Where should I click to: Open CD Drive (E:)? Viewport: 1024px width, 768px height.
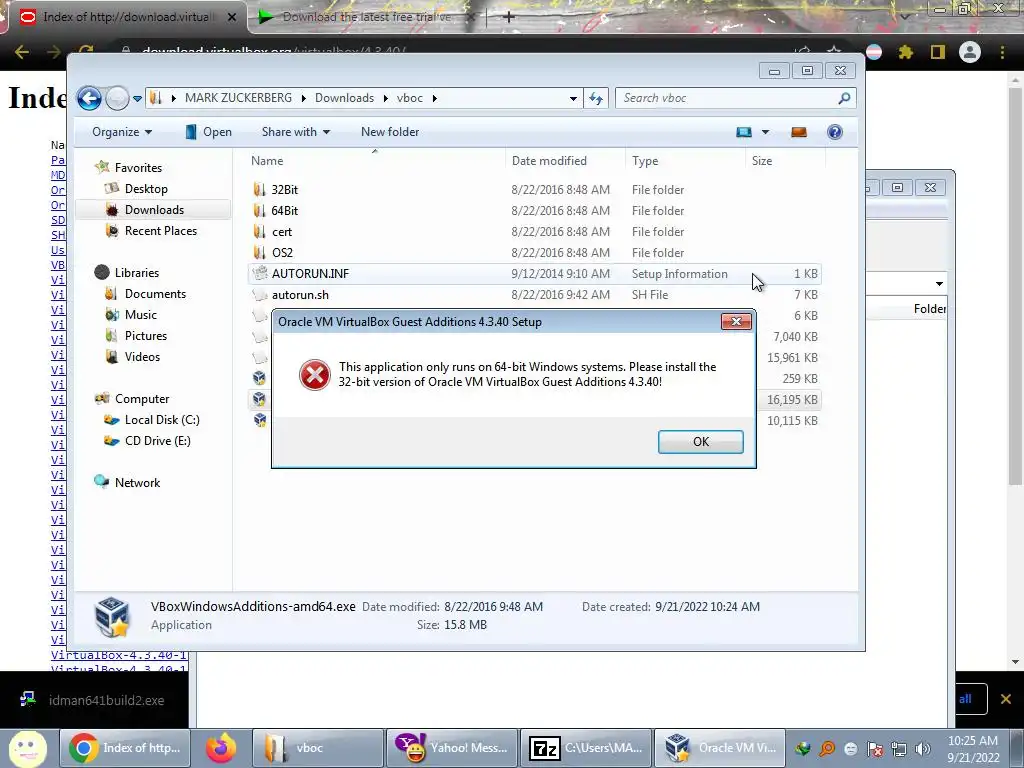pos(157,441)
